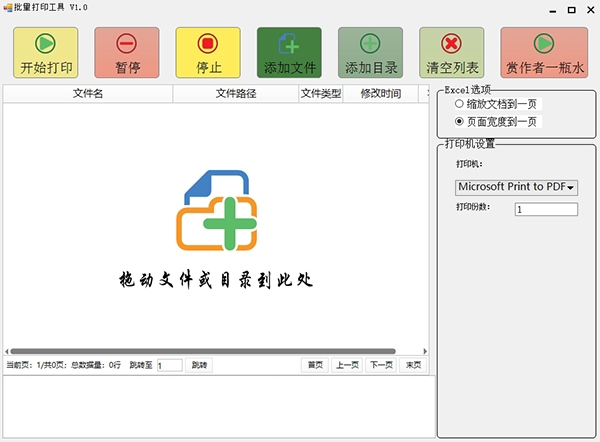The image size is (600, 442).
Task: Click the 跳转 jump button
Action: [199, 365]
